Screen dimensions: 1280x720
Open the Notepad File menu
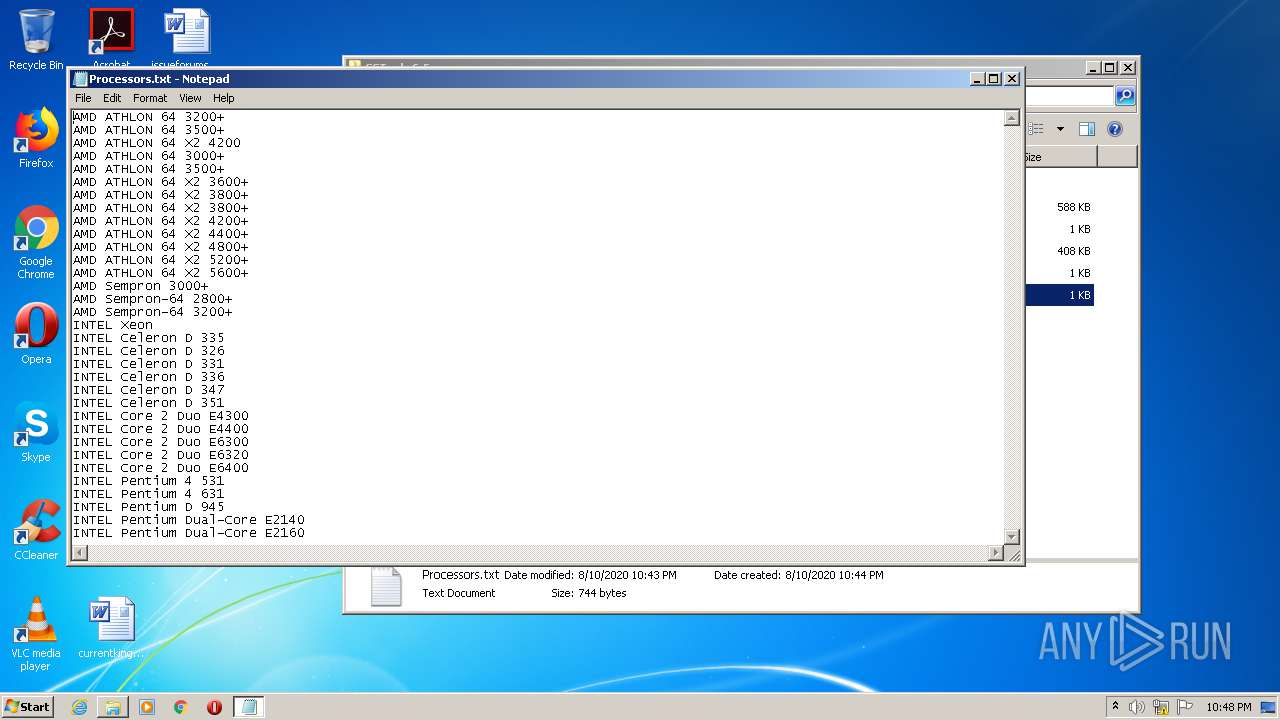[x=83, y=98]
